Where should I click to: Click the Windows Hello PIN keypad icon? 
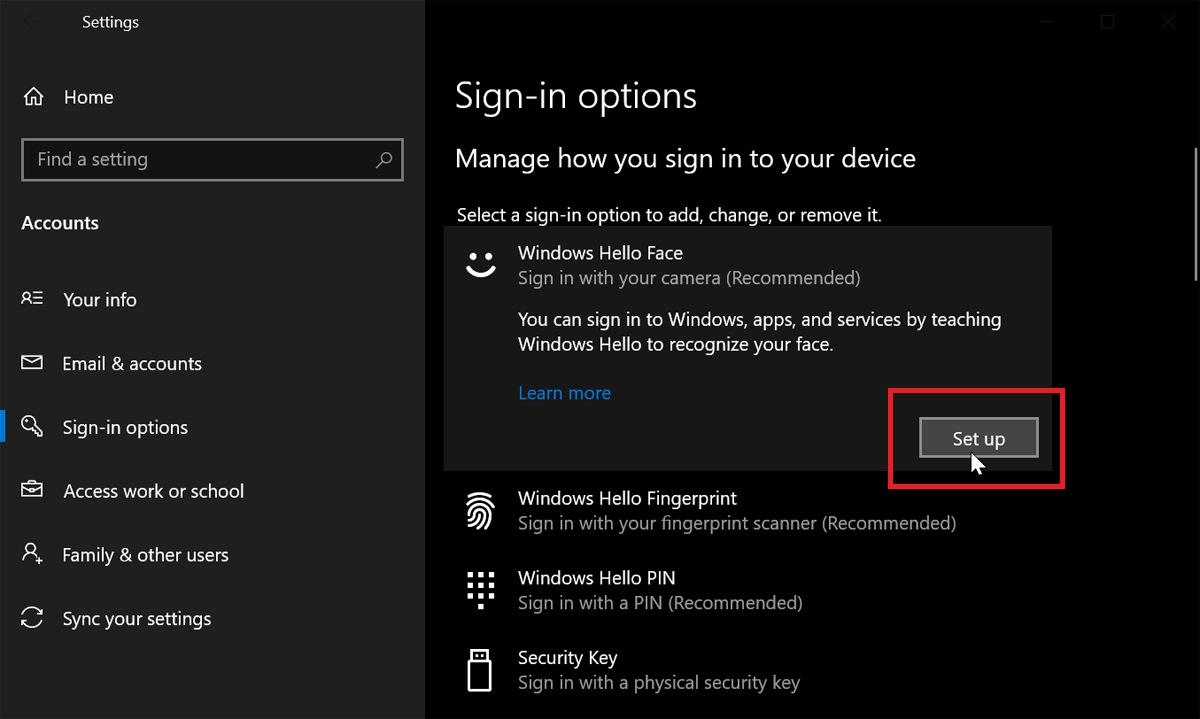481,589
